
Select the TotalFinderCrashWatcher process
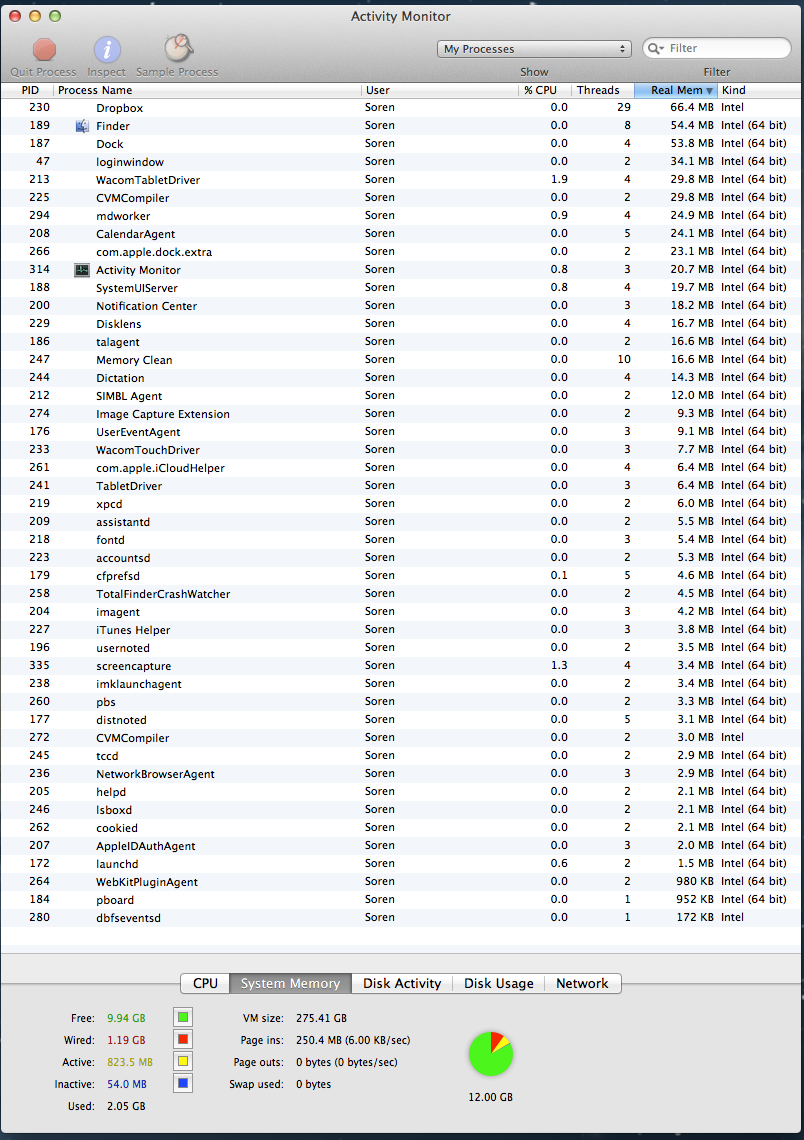(x=402, y=593)
